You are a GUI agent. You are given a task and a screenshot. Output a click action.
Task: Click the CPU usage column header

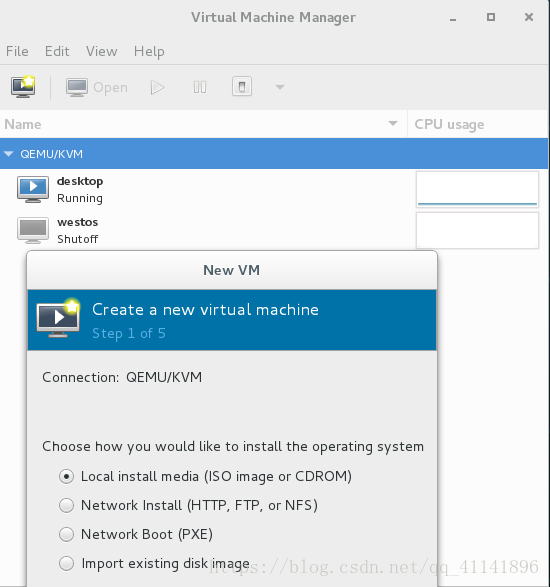[x=478, y=124]
